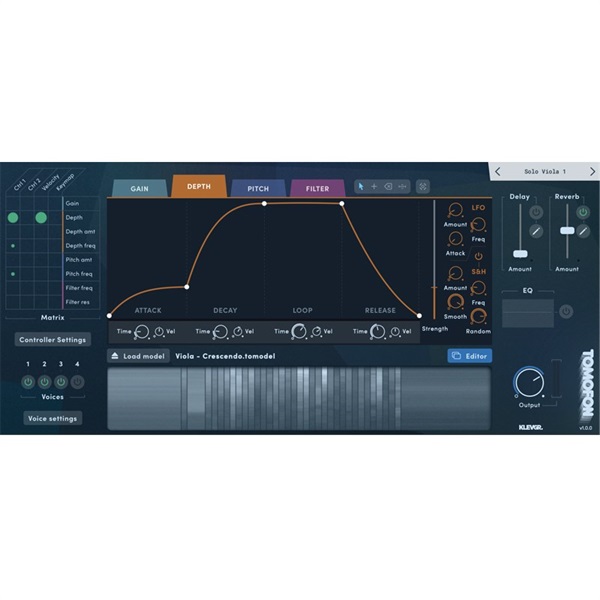Click the Reverb pencil edit icon
Viewport: 600px width, 600px height.
[583, 231]
